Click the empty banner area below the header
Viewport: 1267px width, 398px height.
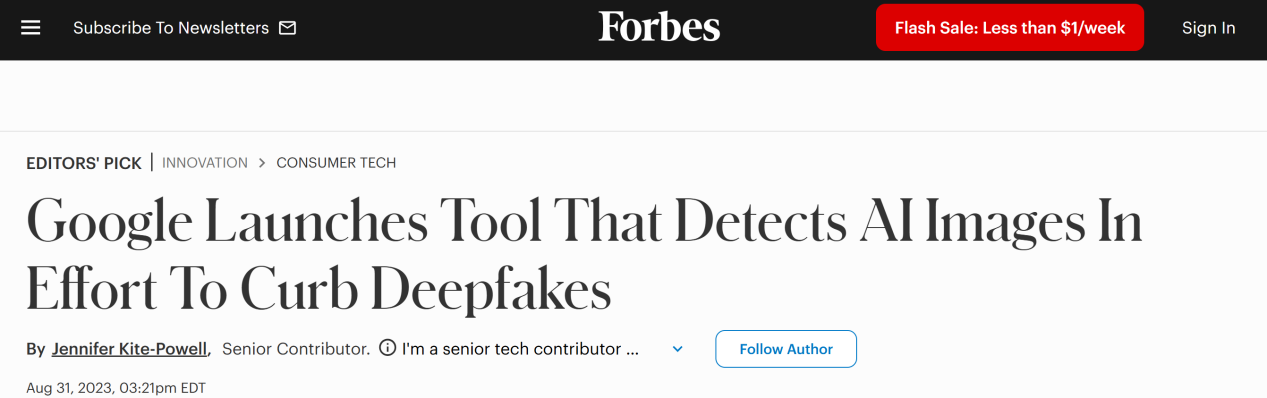pos(633,96)
